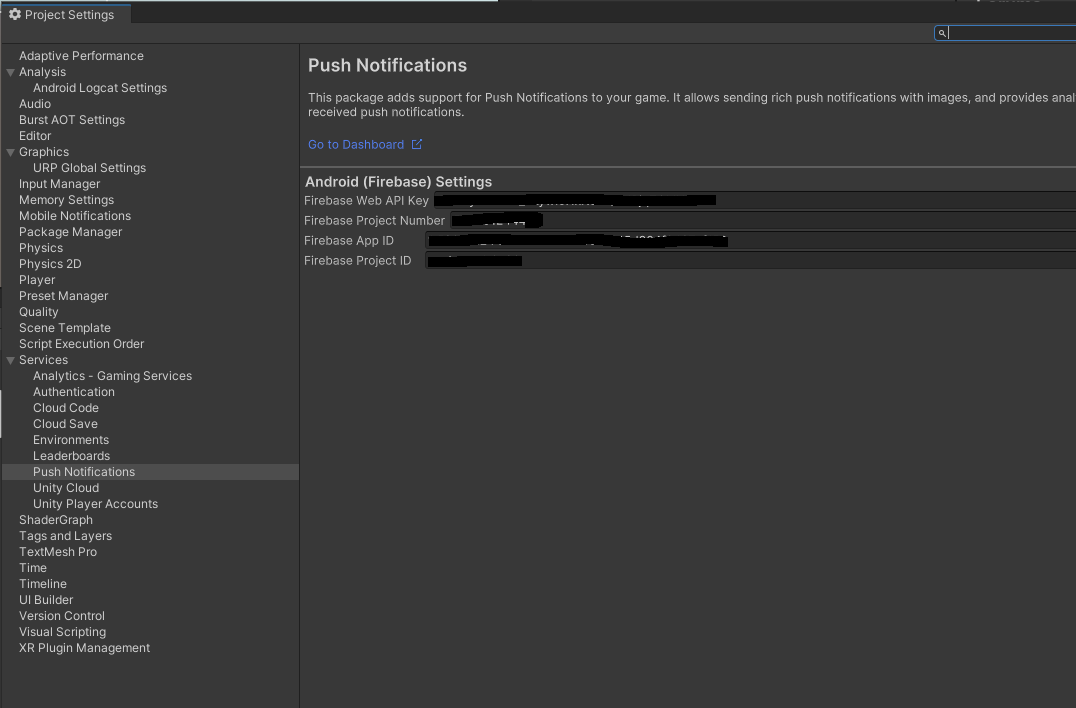Collapse the Services tree group
1076x708 pixels.
tap(10, 360)
